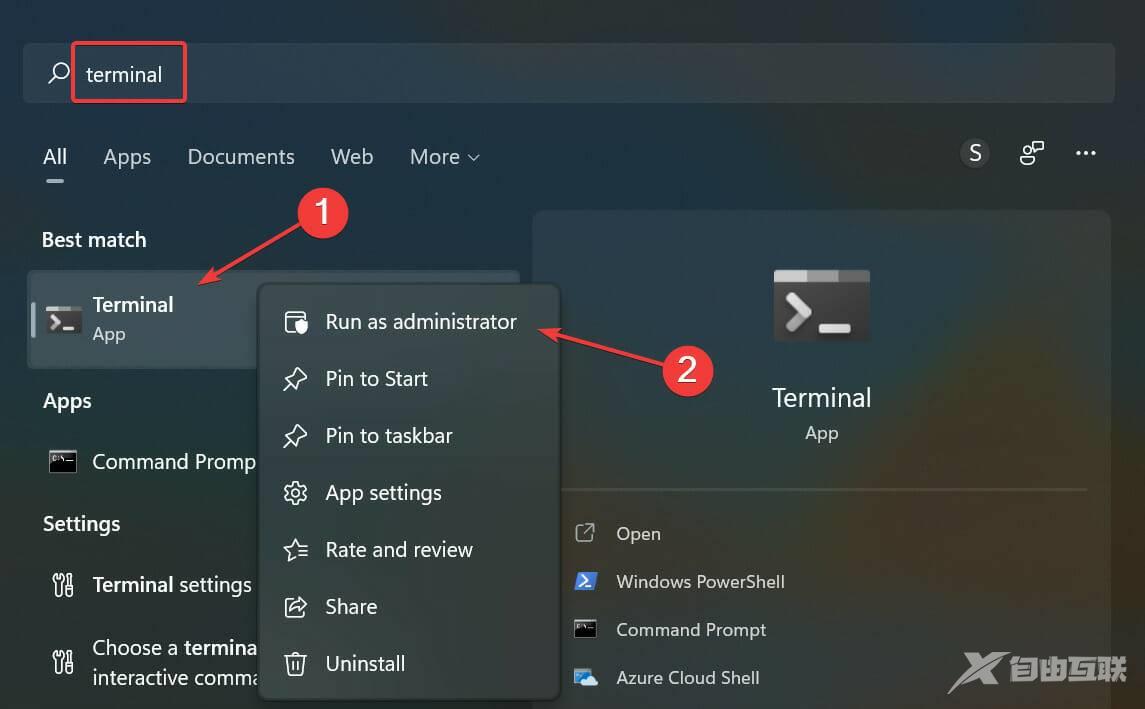Click the tools icon beside Terminal settings
The width and height of the screenshot is (1145, 709).
point(63,585)
